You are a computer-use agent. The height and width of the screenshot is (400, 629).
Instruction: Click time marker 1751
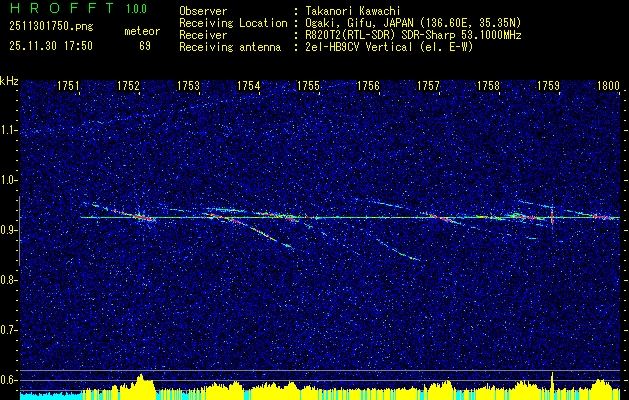[68, 86]
